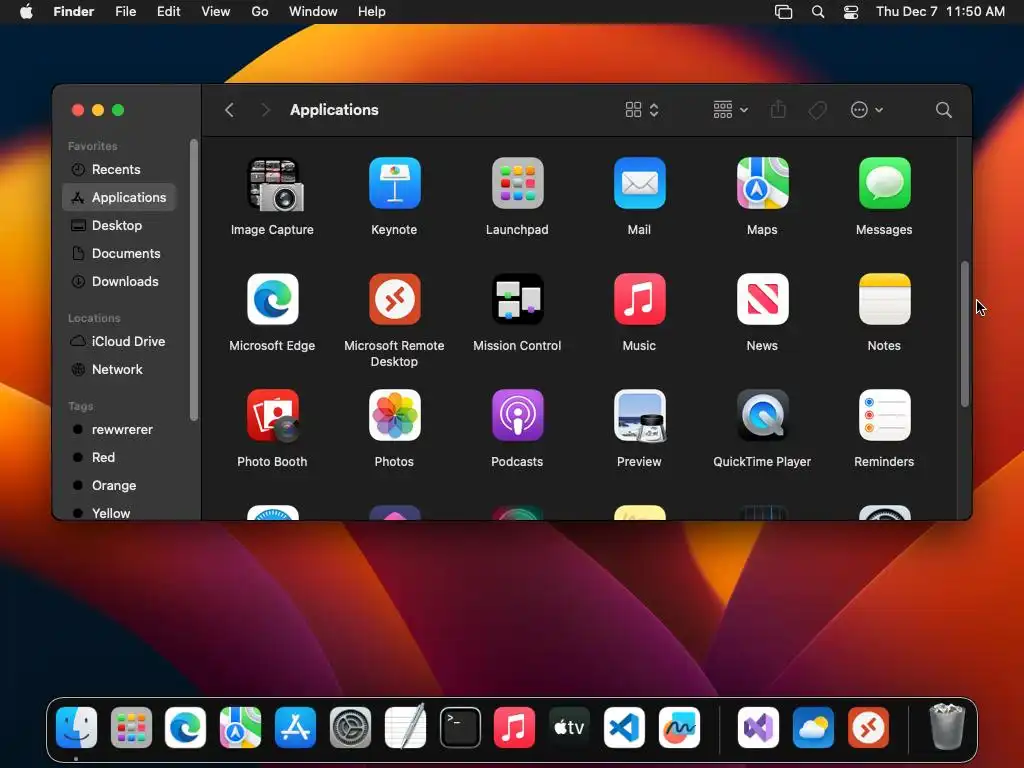Open the Edit menu
1024x768 pixels.
(x=168, y=12)
